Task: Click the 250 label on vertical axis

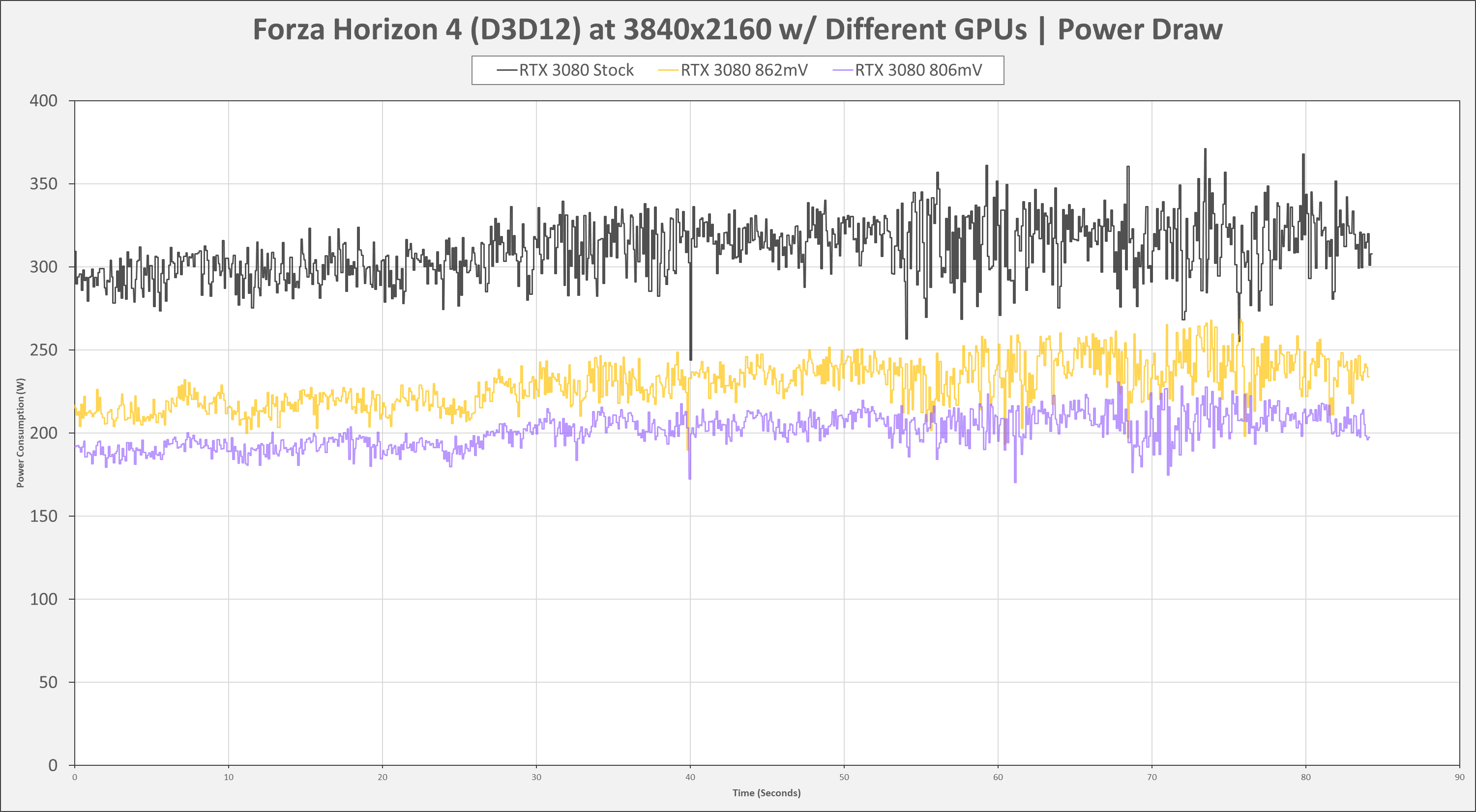Action: (x=44, y=350)
